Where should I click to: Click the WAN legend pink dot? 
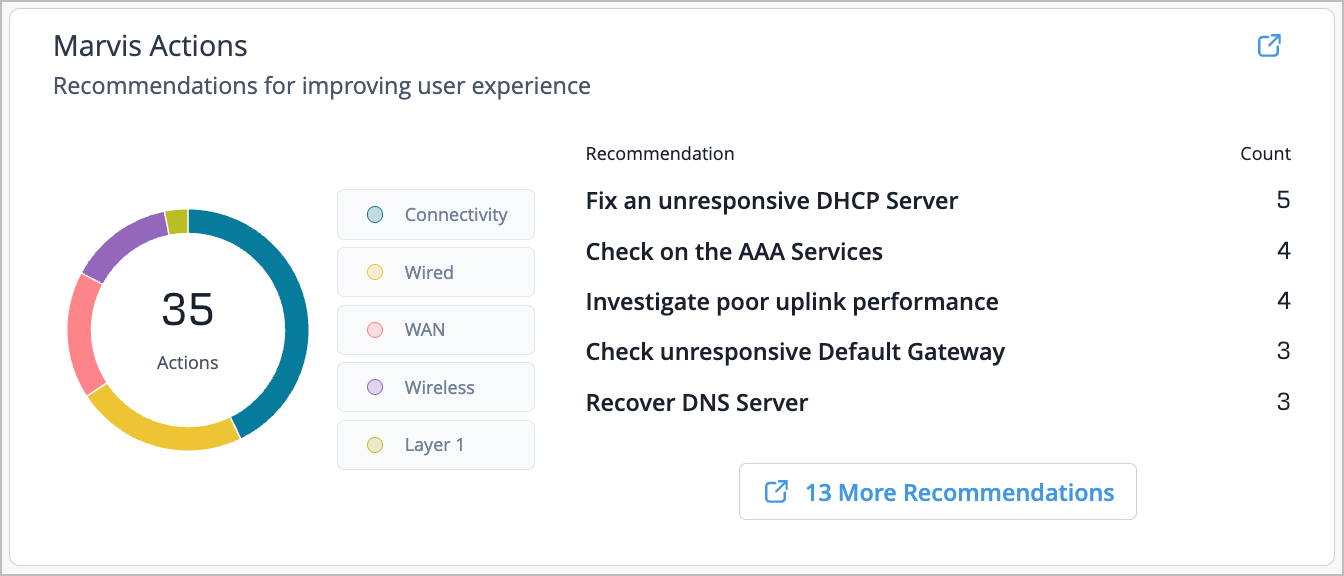[375, 330]
